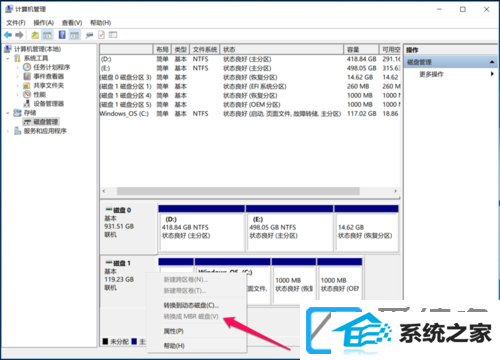The height and width of the screenshot is (360, 500).
Task: Select Performance (性能) icon in tree
Action: click(x=27, y=94)
